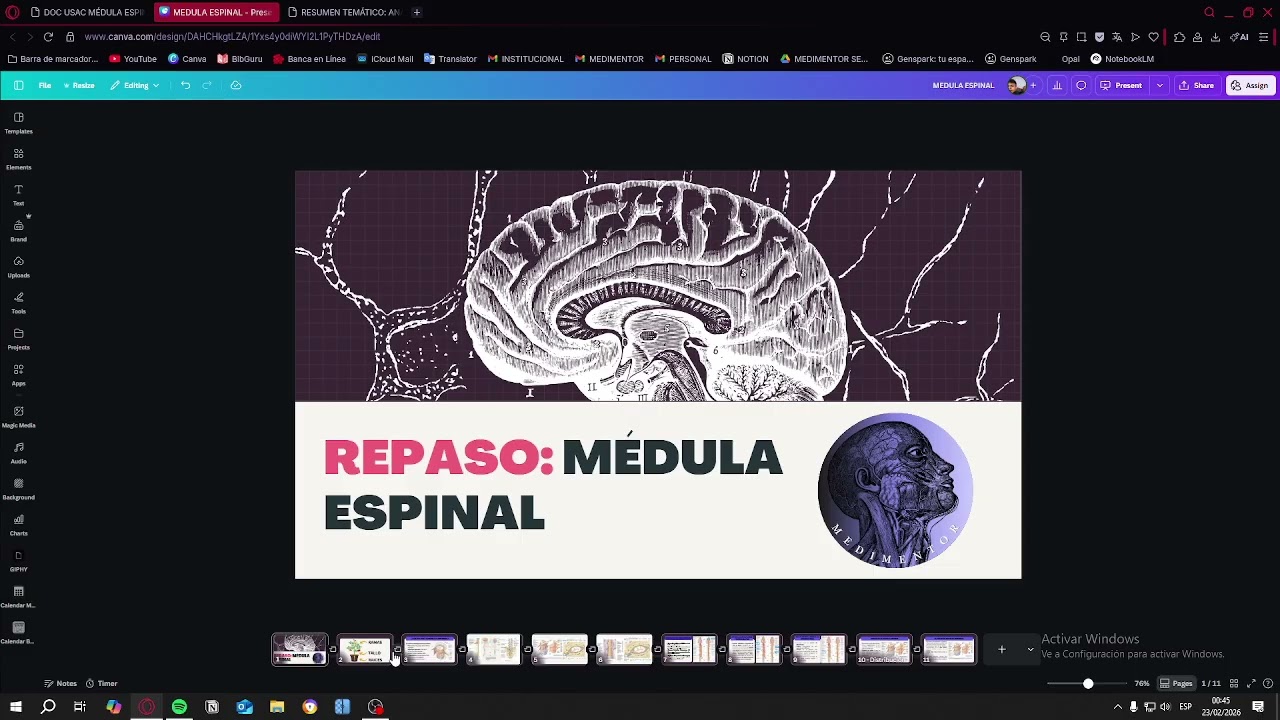Open the Windows Start menu

pyautogui.click(x=16, y=707)
